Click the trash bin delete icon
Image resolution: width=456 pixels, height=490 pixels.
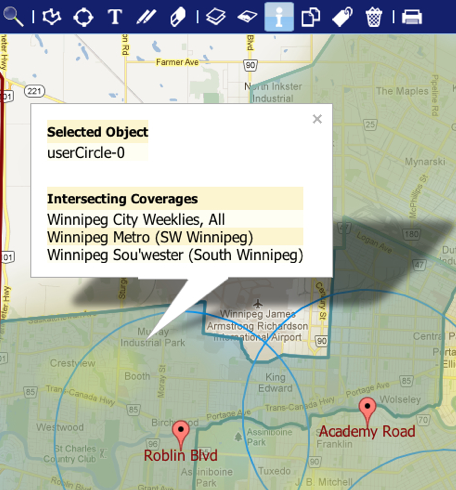[374, 17]
